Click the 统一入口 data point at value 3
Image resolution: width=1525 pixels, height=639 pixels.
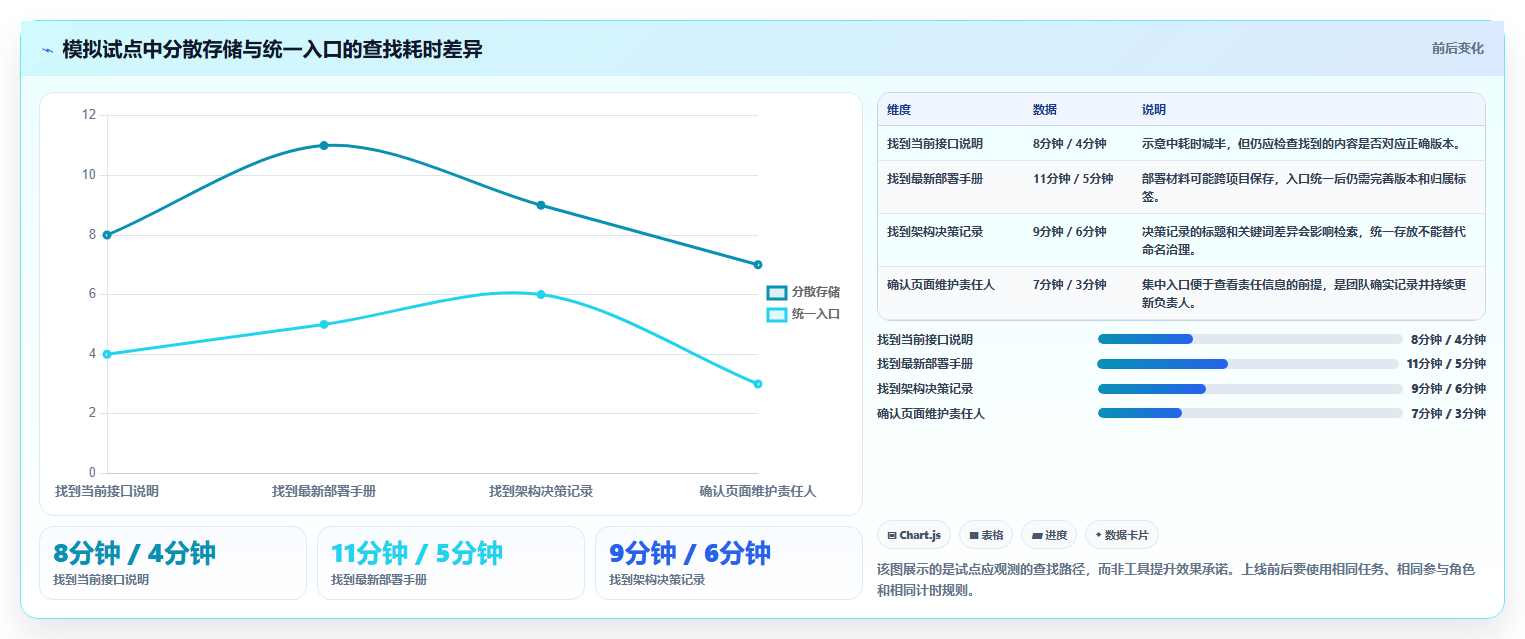[x=758, y=384]
